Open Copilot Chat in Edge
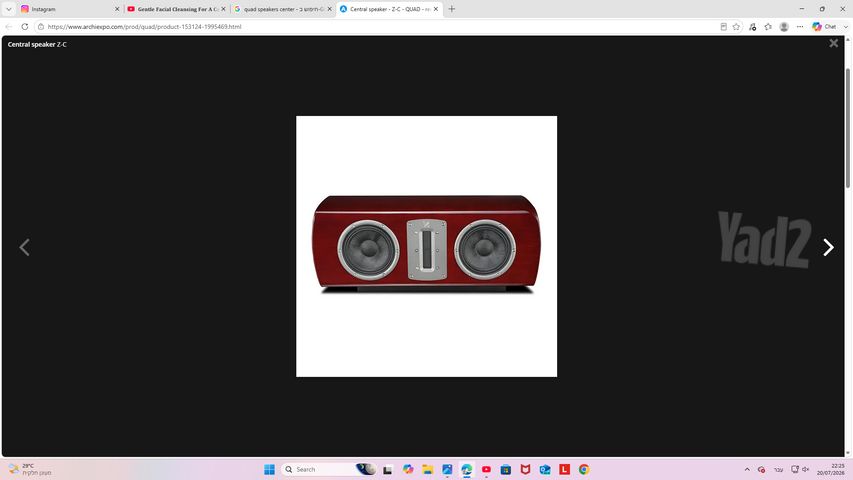853x480 pixels. point(825,27)
